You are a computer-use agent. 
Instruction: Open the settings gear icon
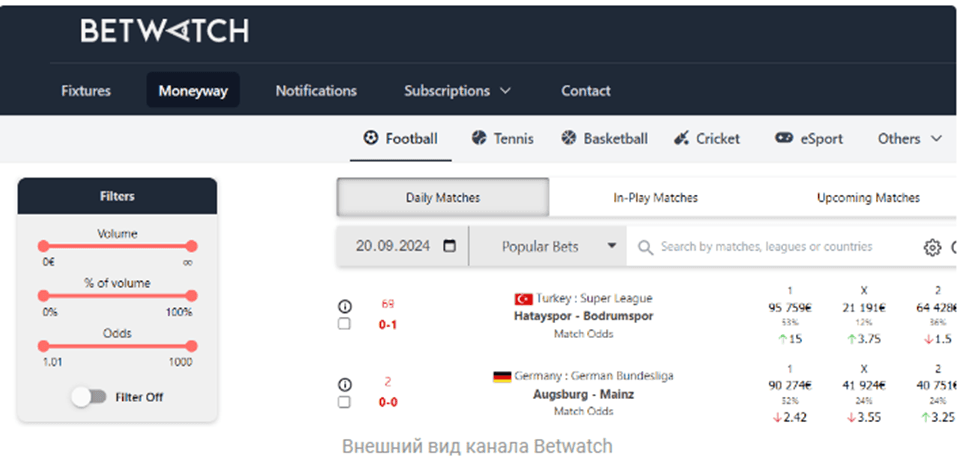pos(932,247)
